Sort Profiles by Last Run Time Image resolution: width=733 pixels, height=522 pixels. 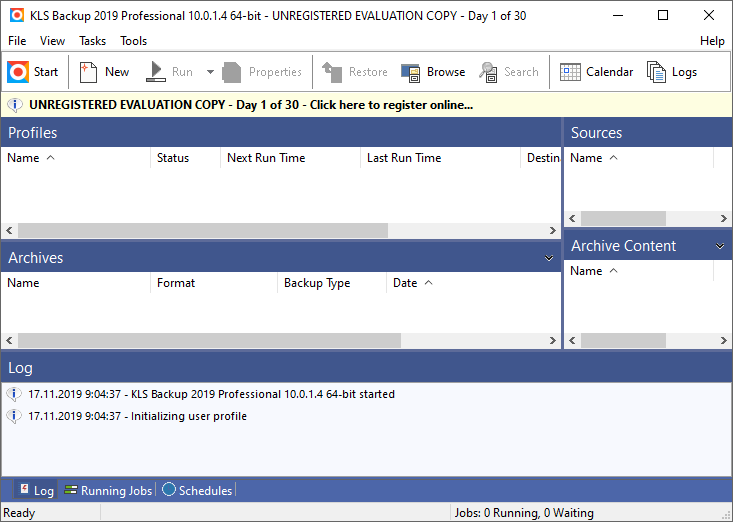point(440,158)
